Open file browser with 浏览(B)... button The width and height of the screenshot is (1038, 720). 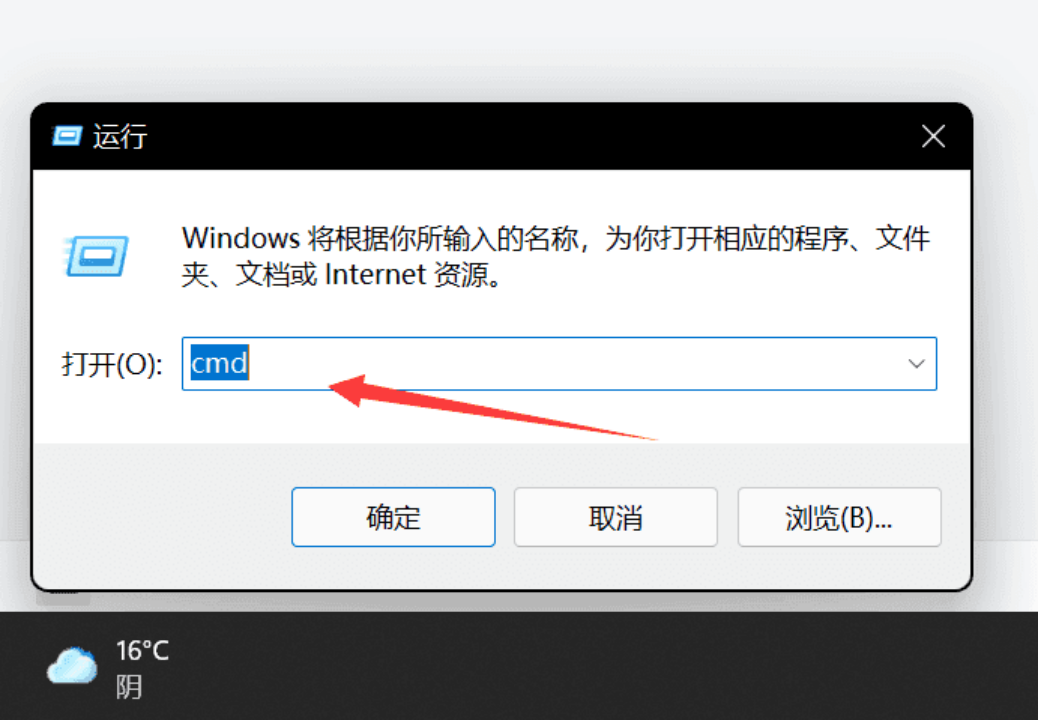839,518
